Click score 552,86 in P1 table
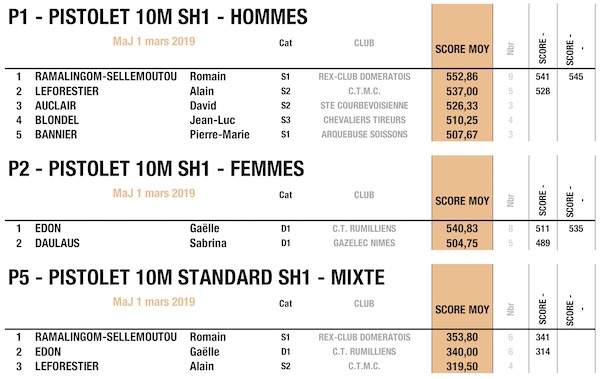The height and width of the screenshot is (379, 600). pos(462,77)
